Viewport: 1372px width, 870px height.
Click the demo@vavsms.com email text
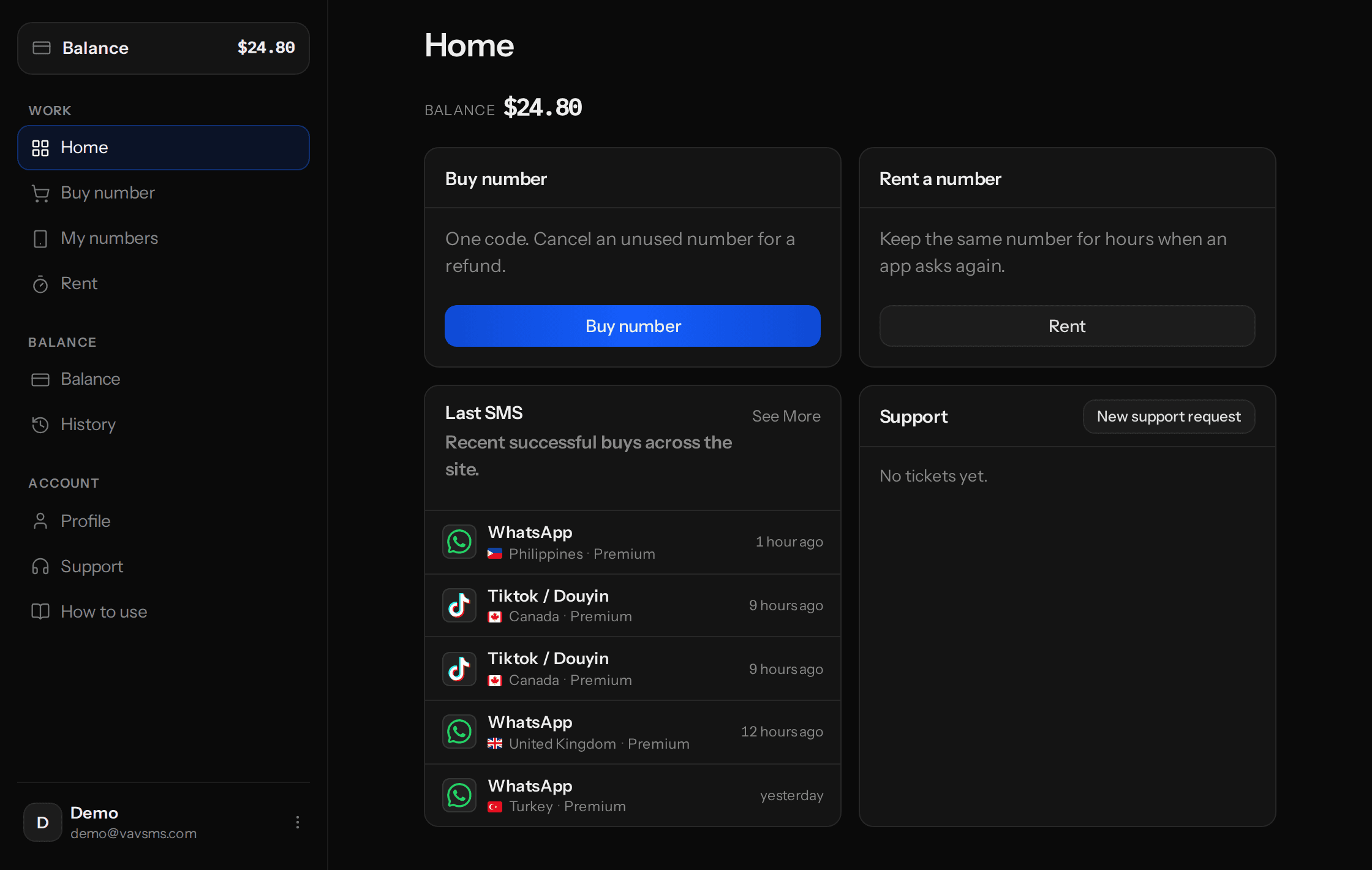(134, 833)
